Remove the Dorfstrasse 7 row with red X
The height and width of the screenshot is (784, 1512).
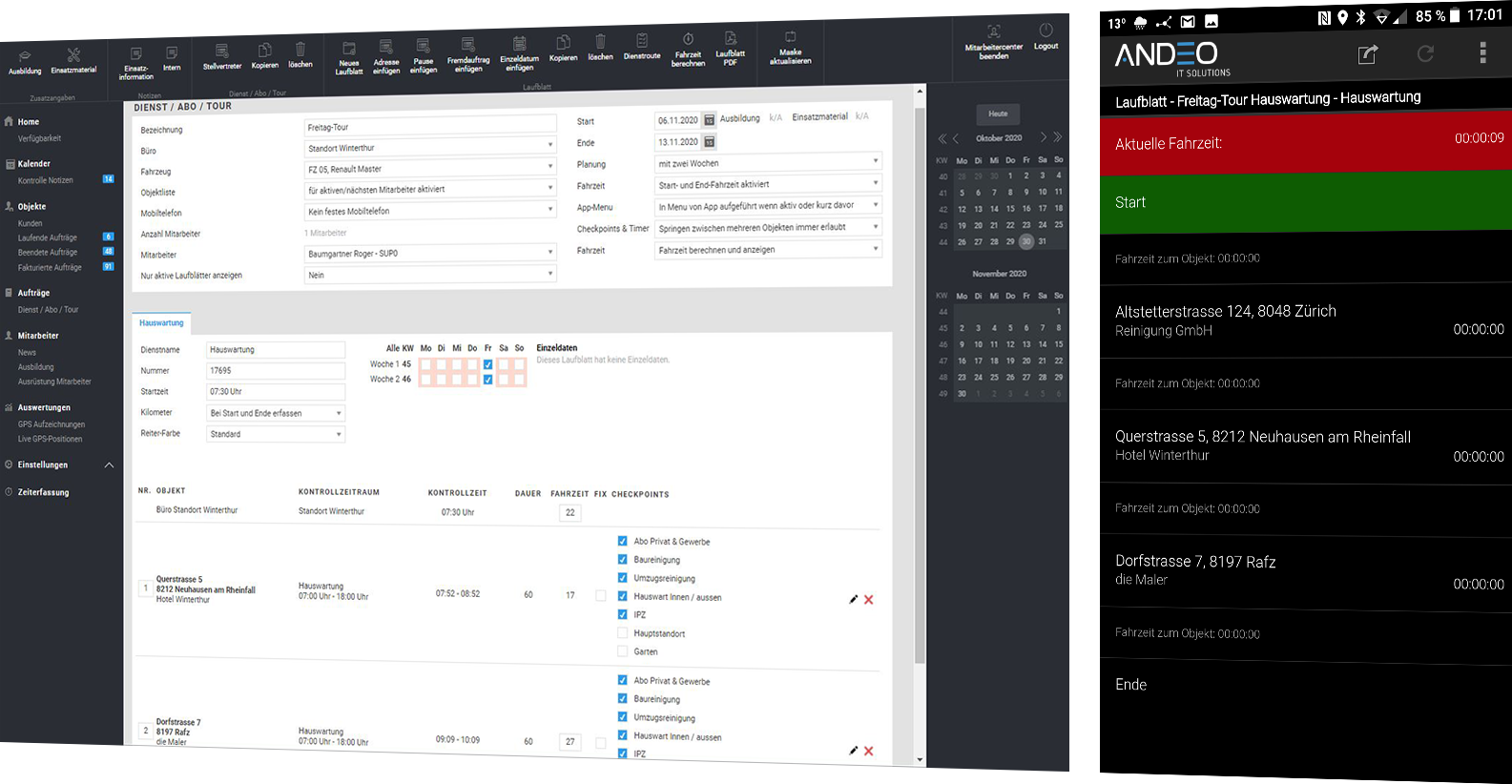[869, 752]
